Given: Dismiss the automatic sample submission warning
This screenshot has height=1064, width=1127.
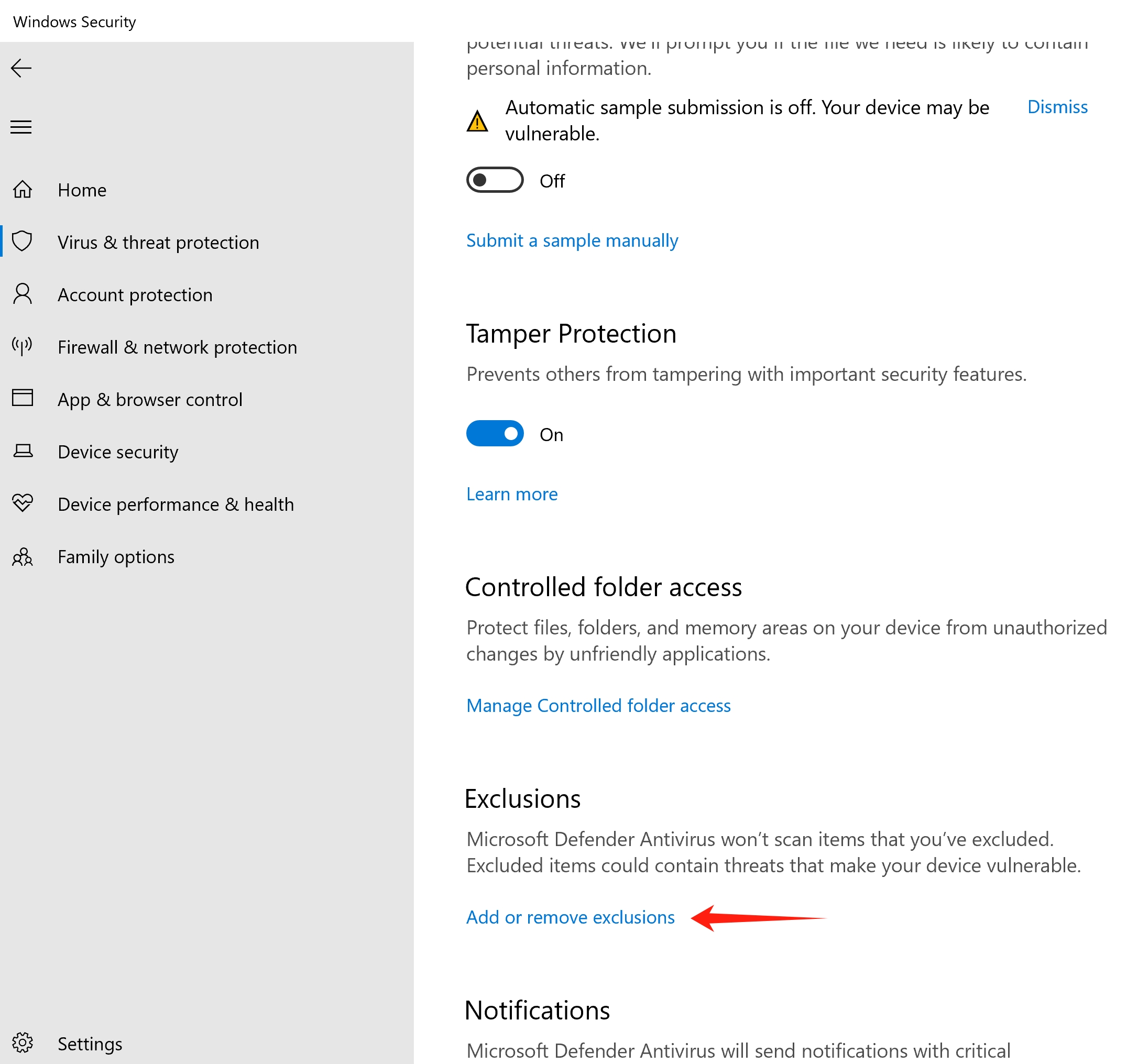Looking at the screenshot, I should 1056,107.
